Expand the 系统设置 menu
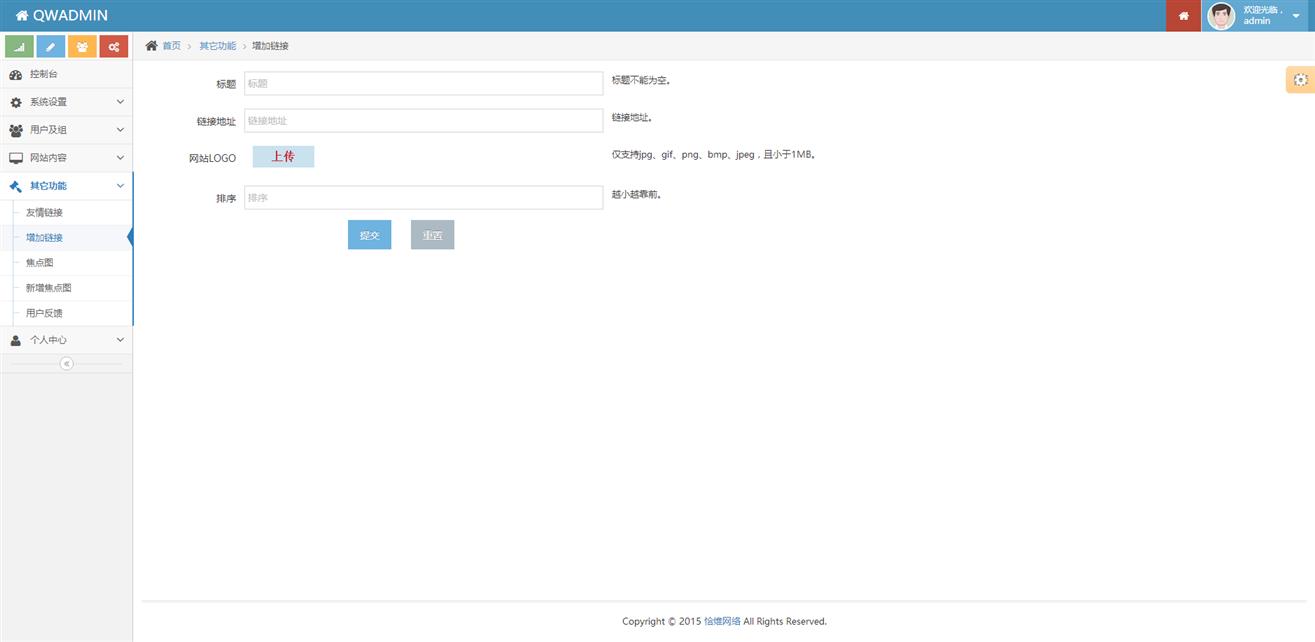 pyautogui.click(x=66, y=102)
